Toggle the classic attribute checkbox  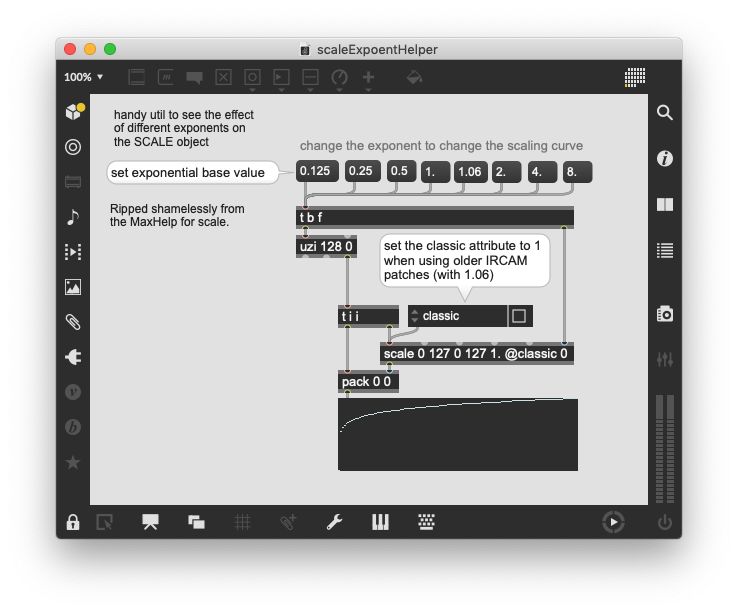click(520, 316)
